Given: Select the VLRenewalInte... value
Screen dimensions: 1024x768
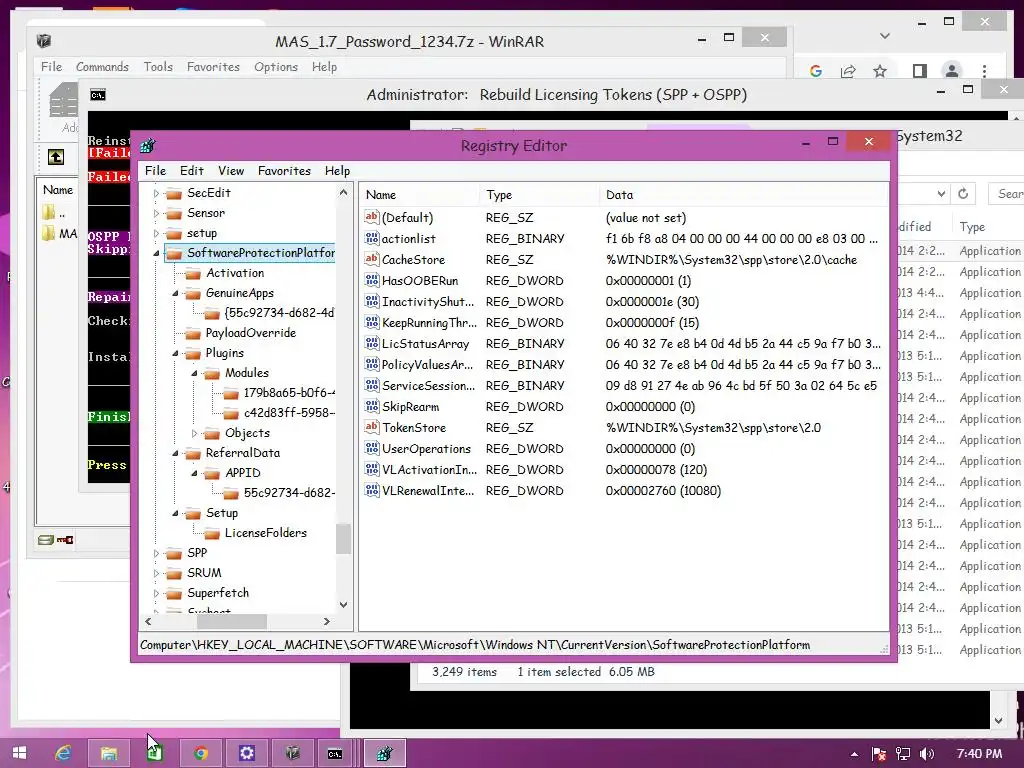Looking at the screenshot, I should coord(428,490).
